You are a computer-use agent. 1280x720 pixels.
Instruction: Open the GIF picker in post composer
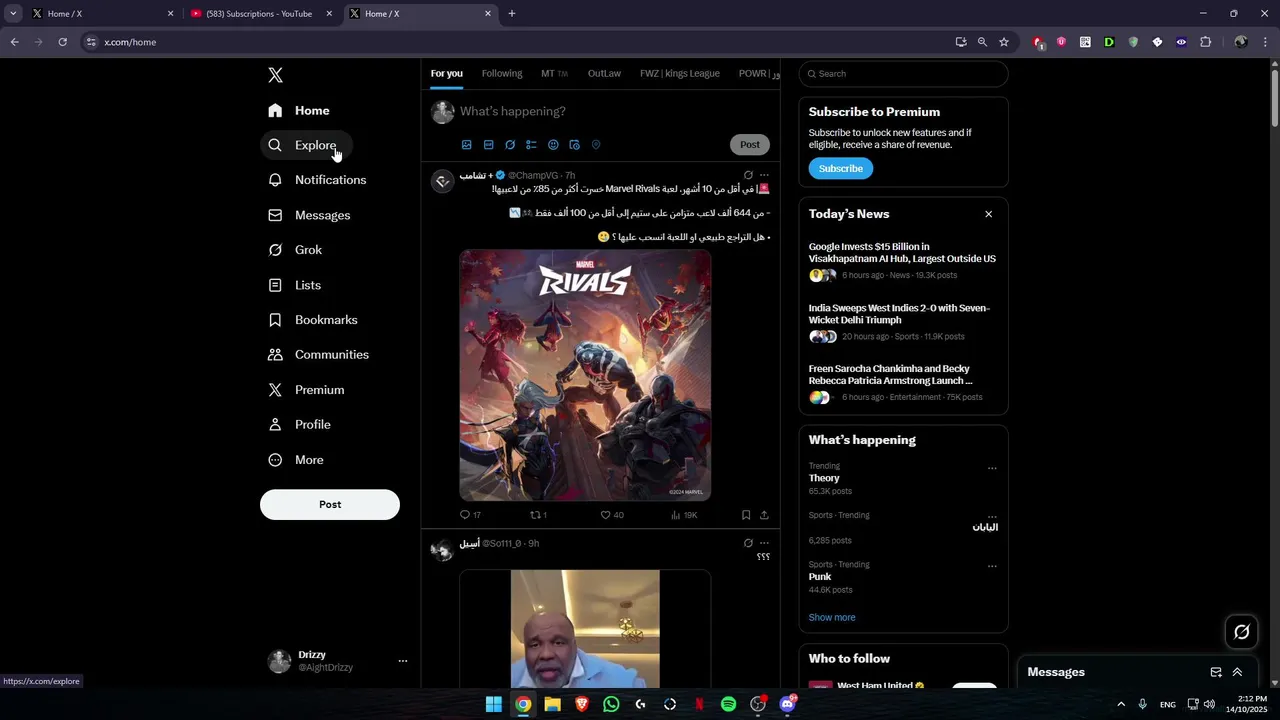tap(488, 145)
